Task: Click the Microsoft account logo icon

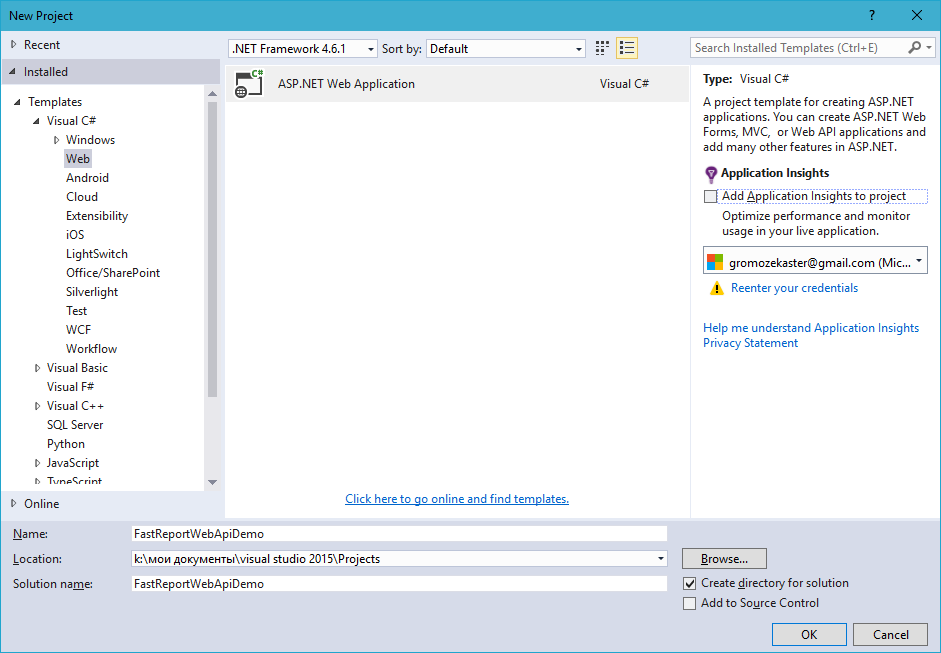Action: click(715, 262)
